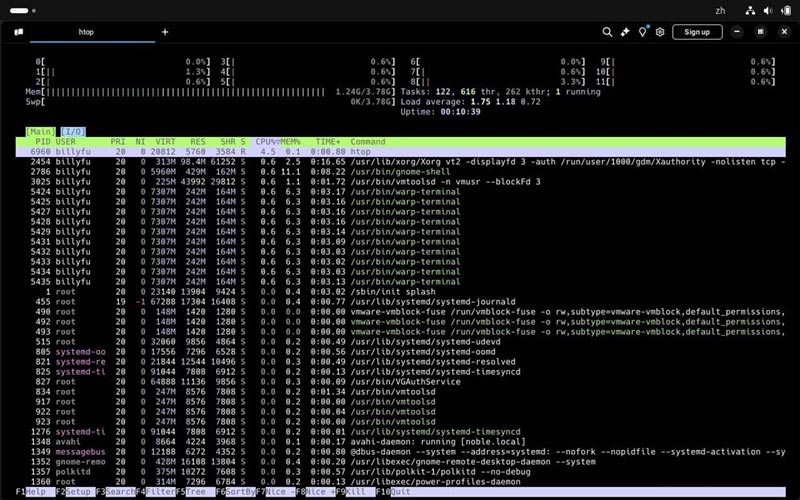
Task: Select the htop terminal tab
Action: tap(87, 32)
